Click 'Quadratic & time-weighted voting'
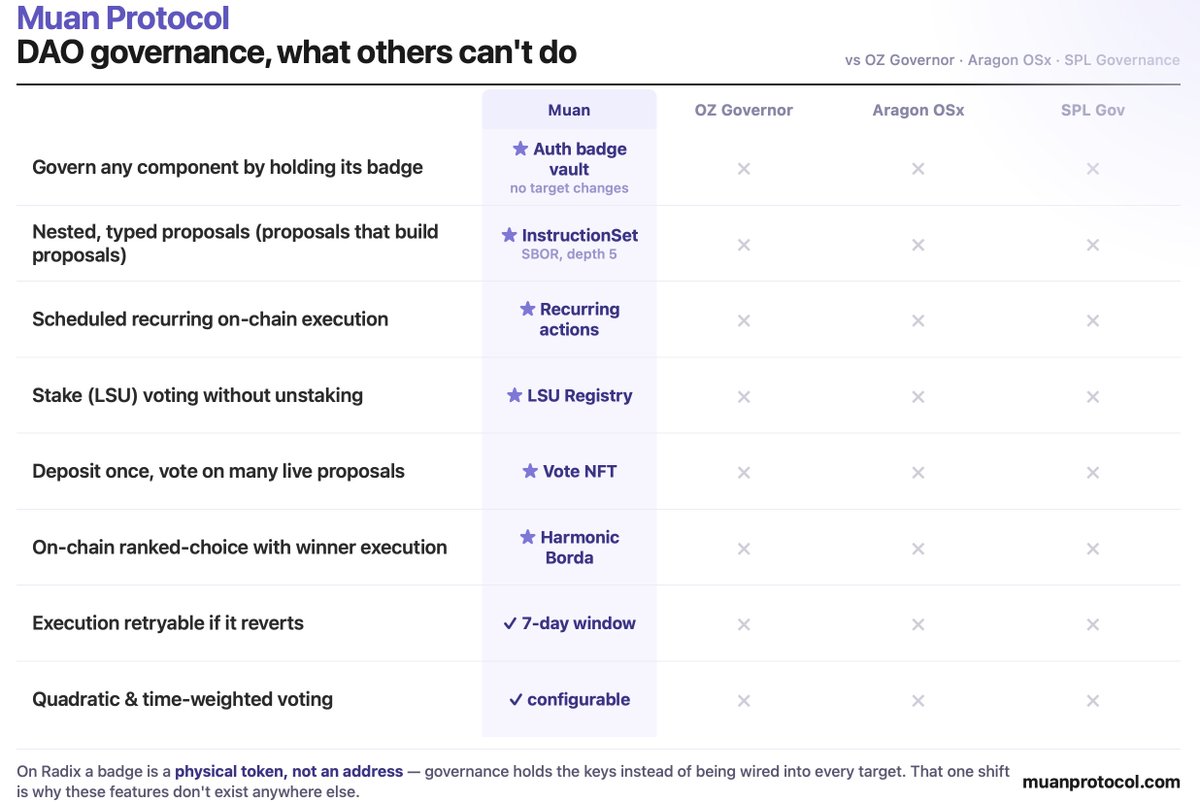 (182, 699)
